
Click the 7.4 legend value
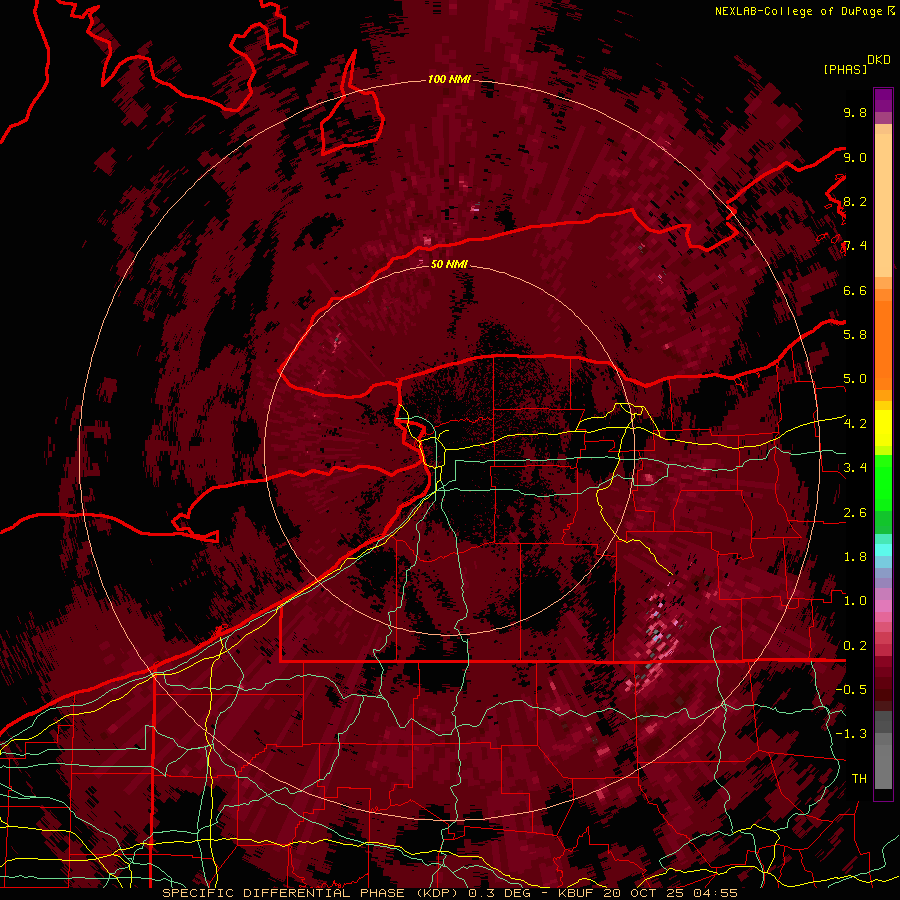(x=855, y=246)
